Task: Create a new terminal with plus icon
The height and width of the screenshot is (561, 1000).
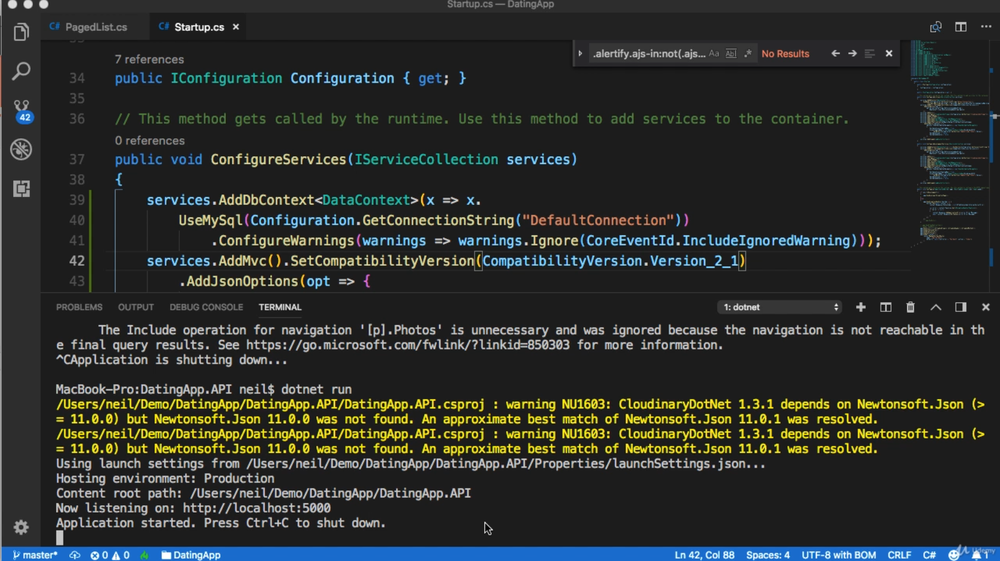Action: [861, 307]
